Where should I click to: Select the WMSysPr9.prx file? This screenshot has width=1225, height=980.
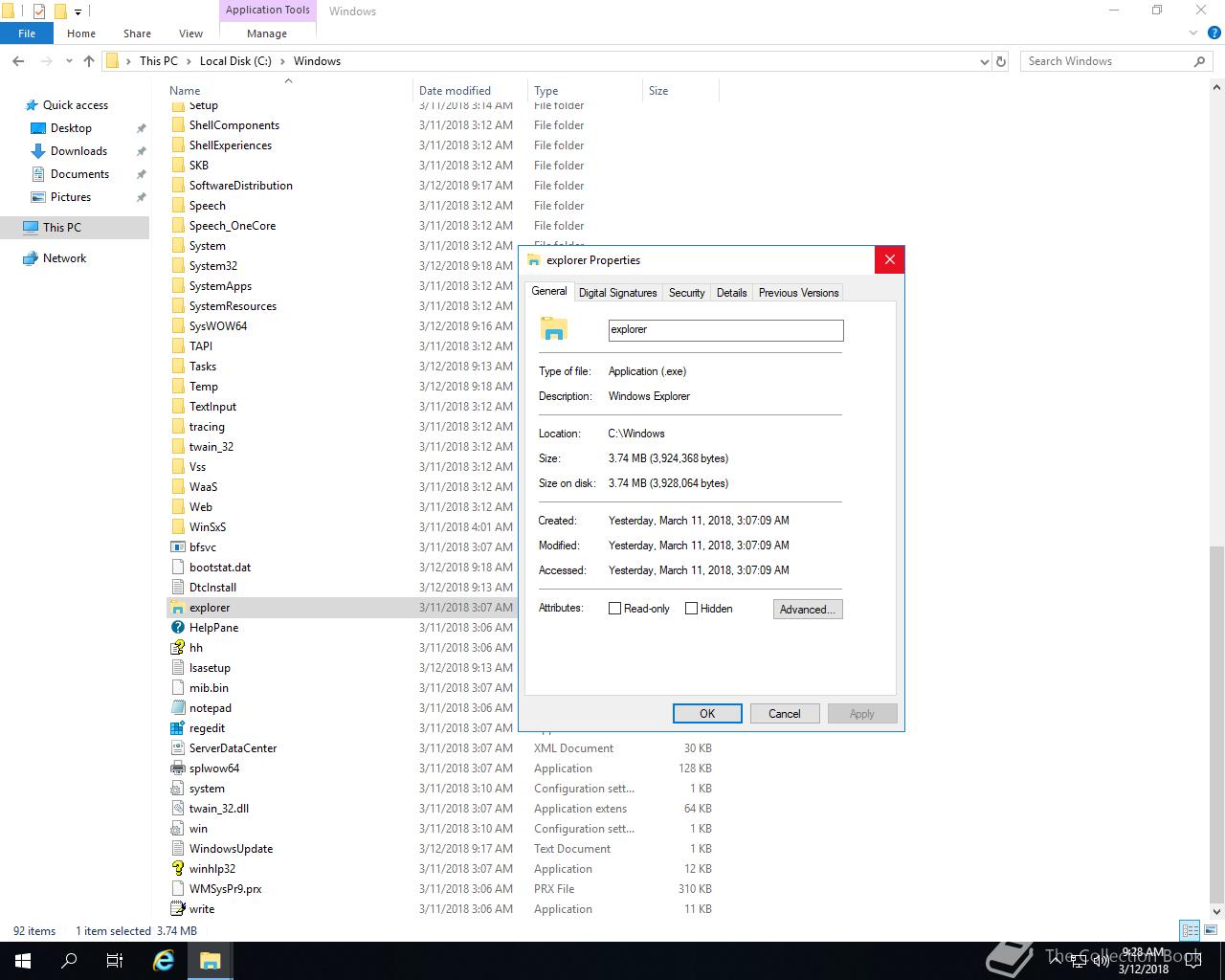pyautogui.click(x=225, y=889)
